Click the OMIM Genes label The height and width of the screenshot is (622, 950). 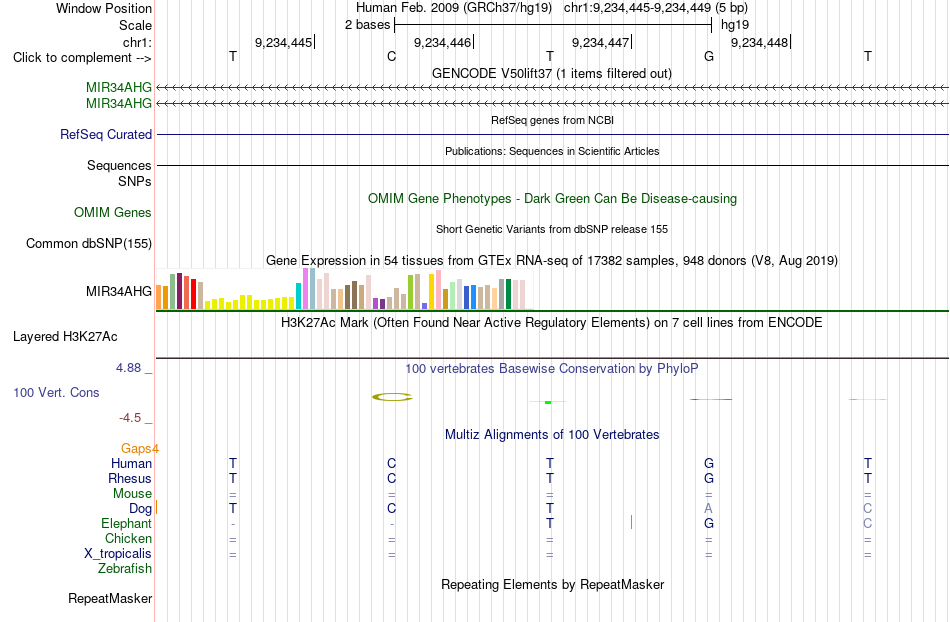(113, 213)
